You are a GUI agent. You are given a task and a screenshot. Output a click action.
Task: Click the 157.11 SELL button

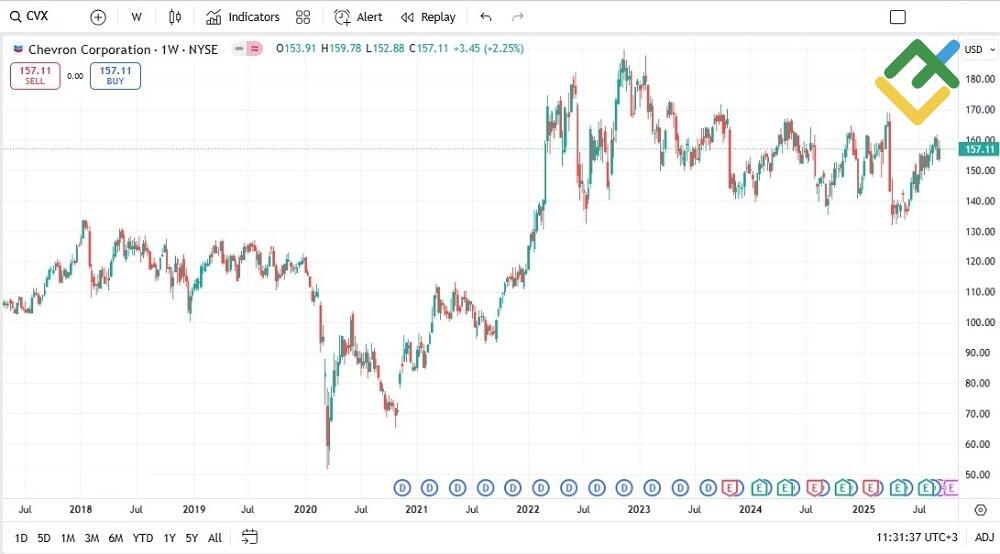[x=35, y=75]
